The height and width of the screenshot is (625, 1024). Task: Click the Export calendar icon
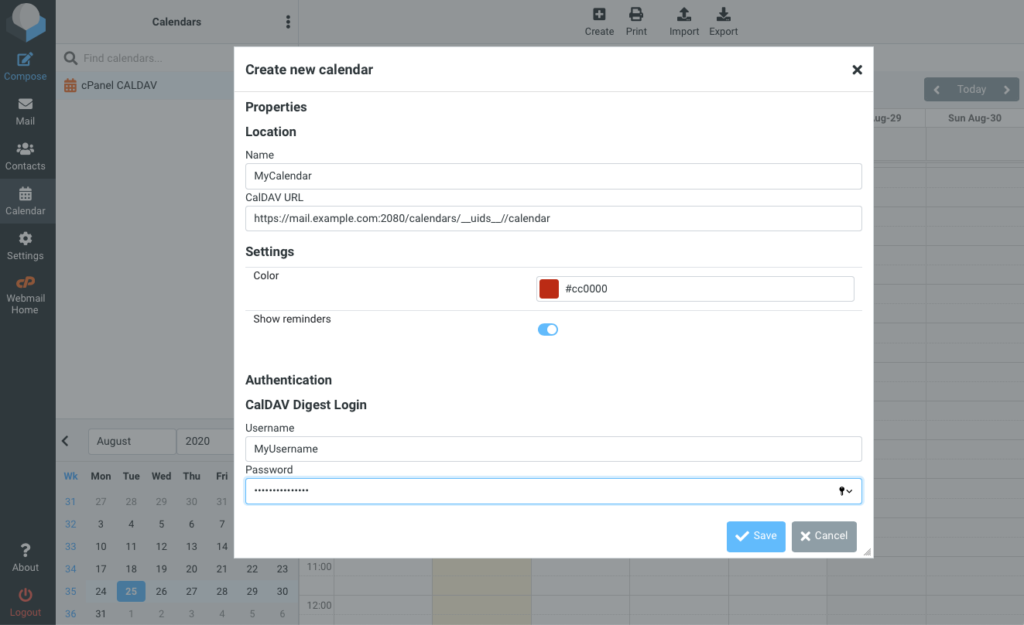point(723,15)
